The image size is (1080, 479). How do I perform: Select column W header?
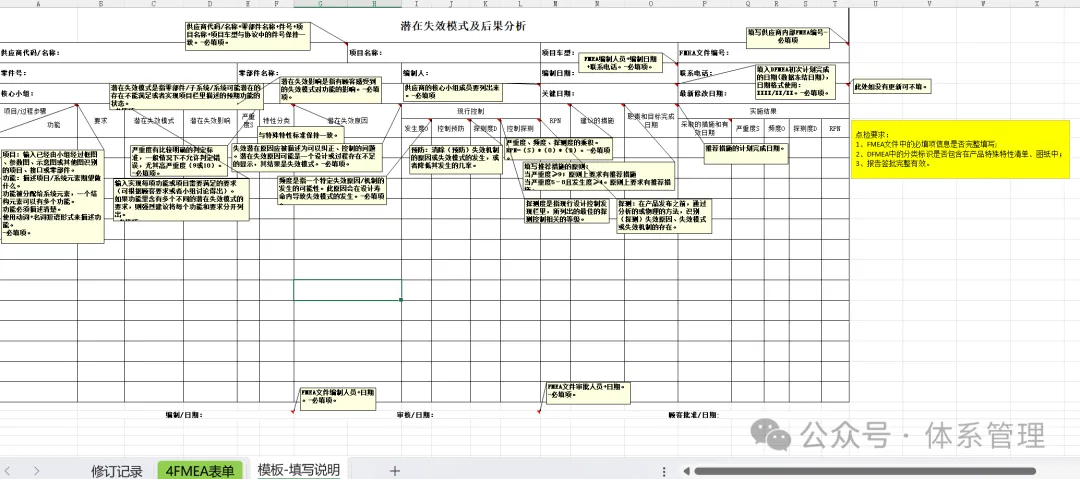click(x=982, y=3)
